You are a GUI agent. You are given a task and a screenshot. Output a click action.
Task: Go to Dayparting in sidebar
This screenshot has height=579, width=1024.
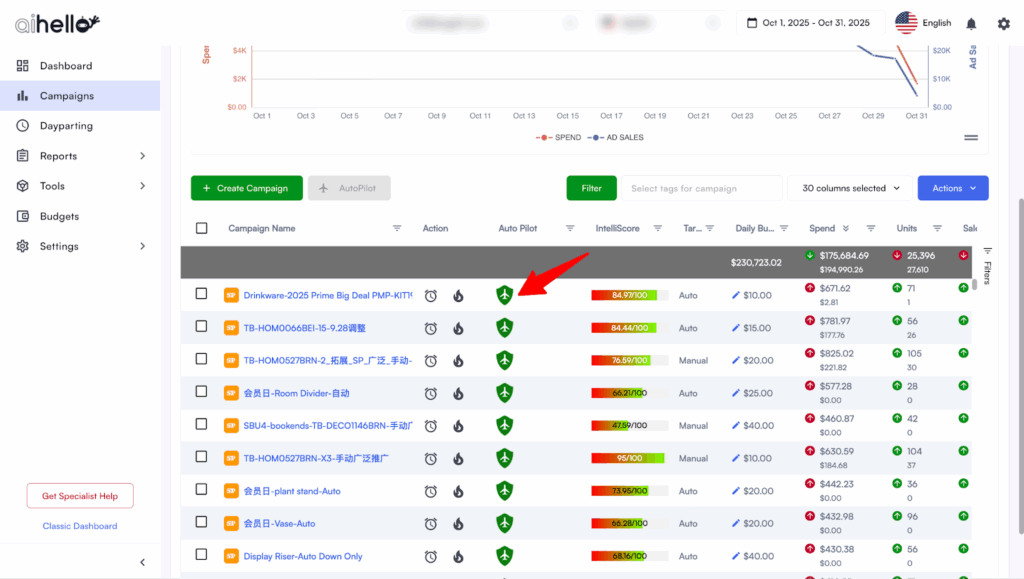coord(66,126)
